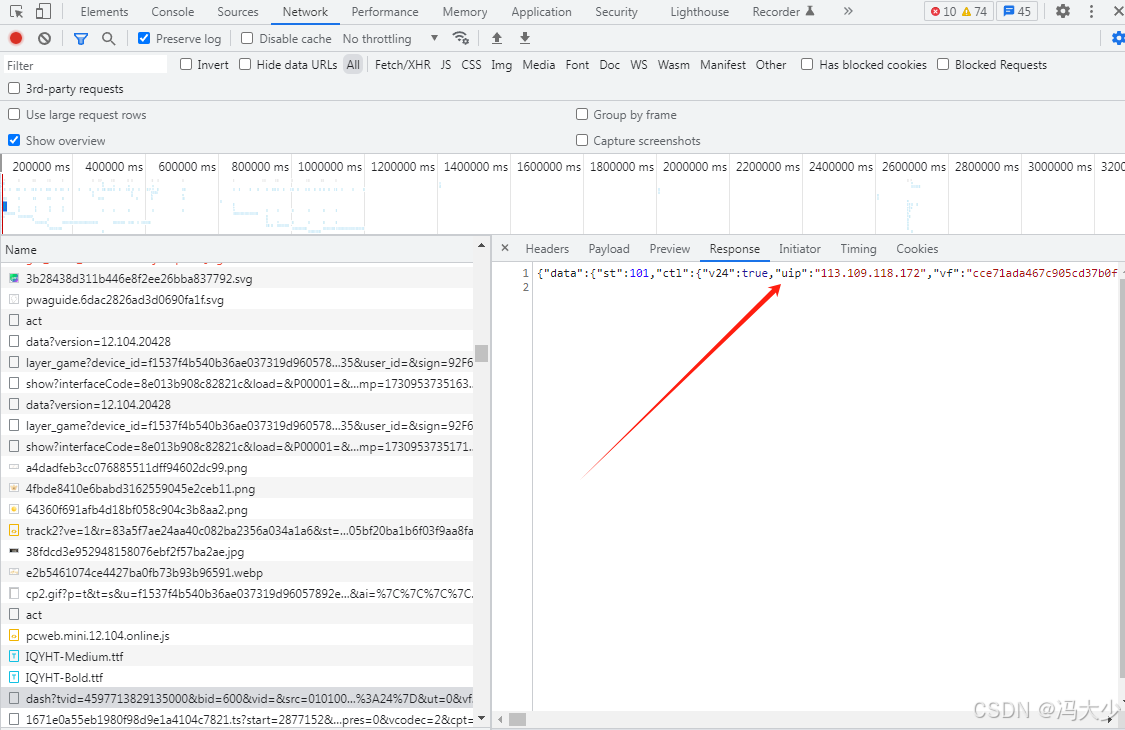Enable Blocked Requests filter
Image resolution: width=1125 pixels, height=730 pixels.
pyautogui.click(x=943, y=65)
